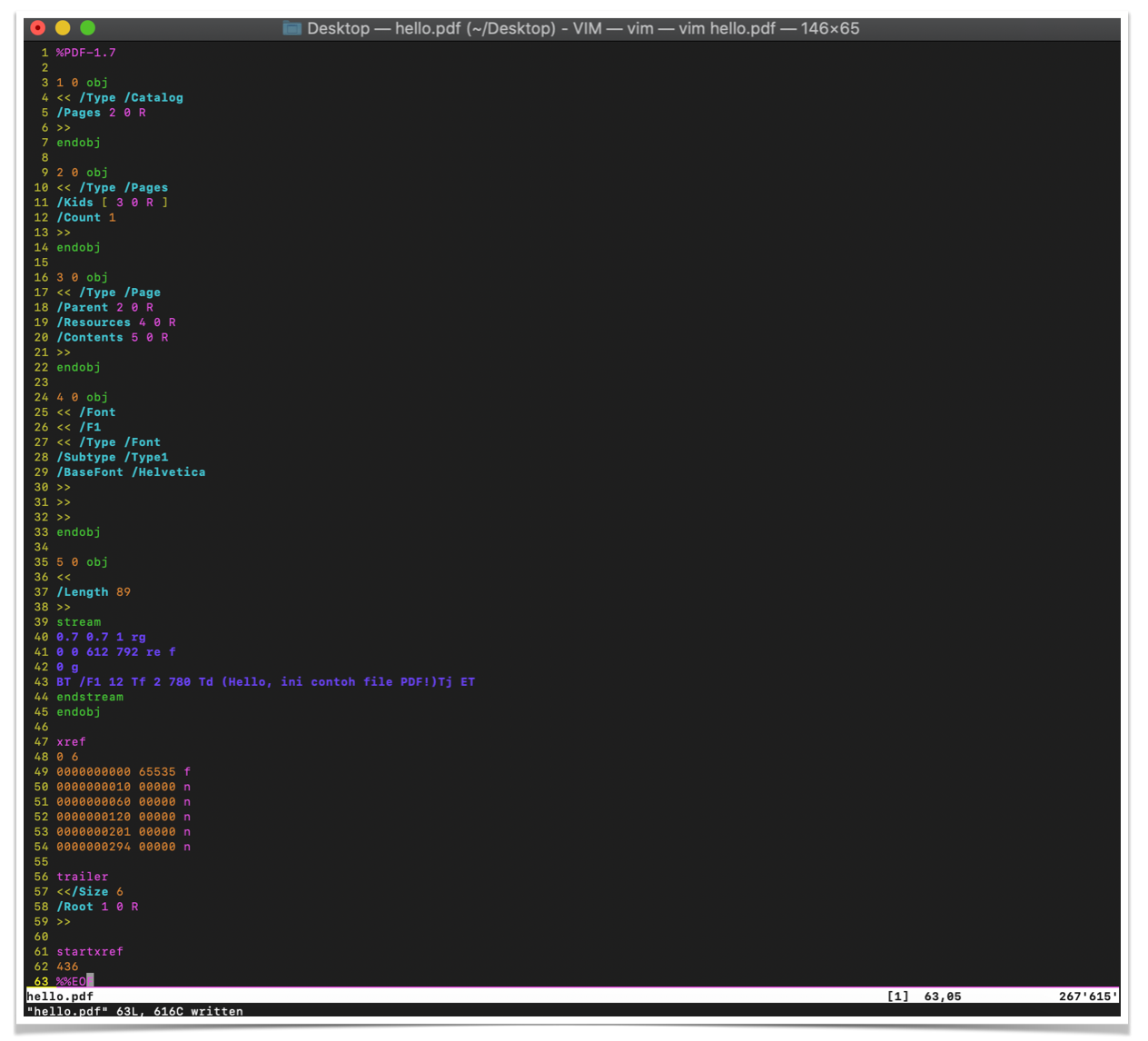This screenshot has height=1041, width=1148.
Task: Click the "/Type /Catalog" text
Action: point(131,98)
